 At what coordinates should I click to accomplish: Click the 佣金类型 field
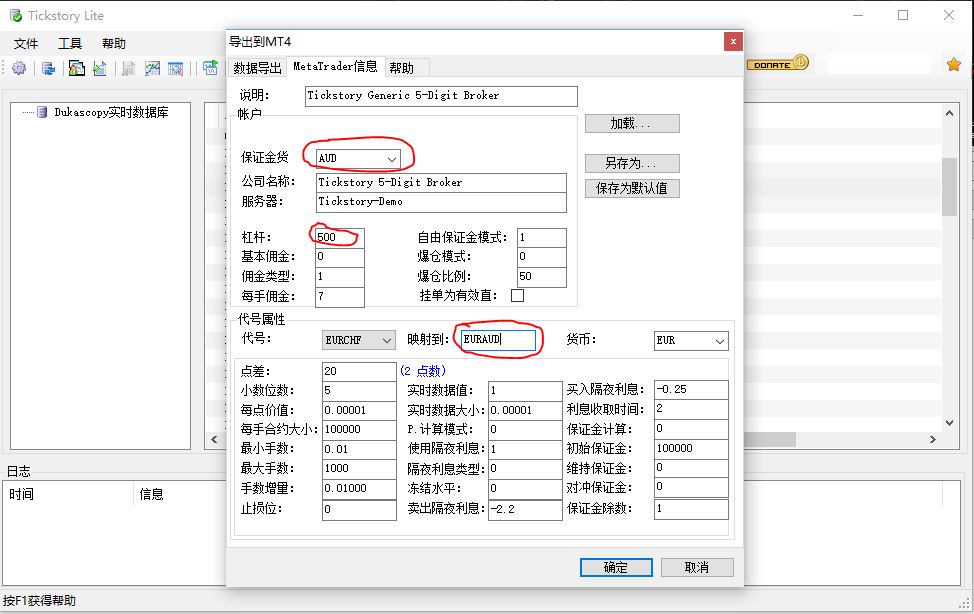coord(339,277)
